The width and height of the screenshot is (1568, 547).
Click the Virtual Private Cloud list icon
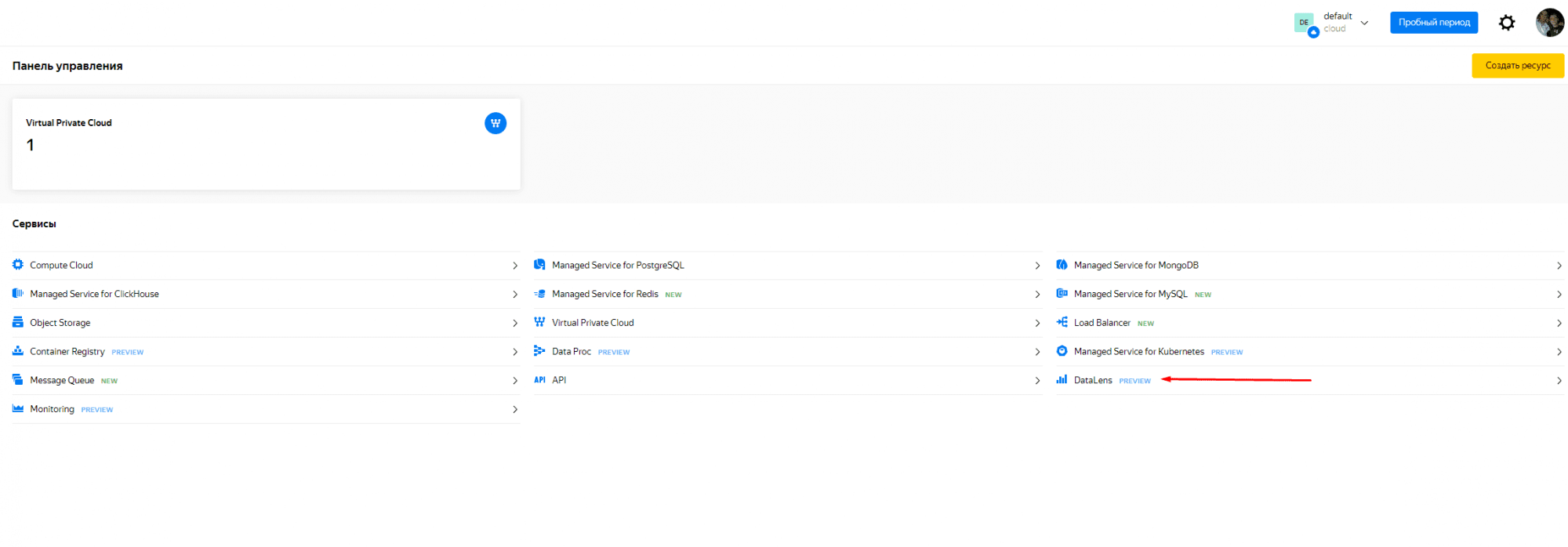click(x=539, y=322)
